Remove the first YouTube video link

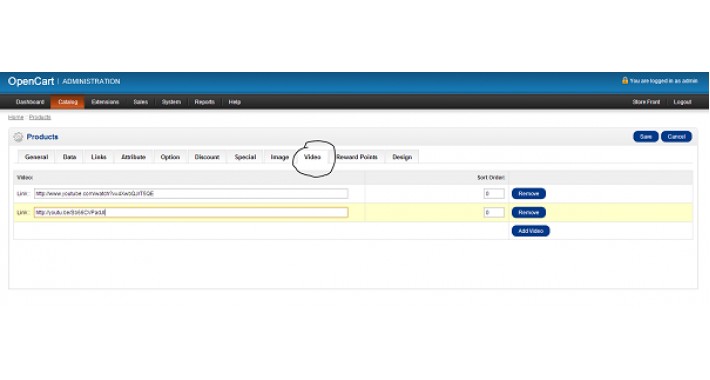coord(528,194)
